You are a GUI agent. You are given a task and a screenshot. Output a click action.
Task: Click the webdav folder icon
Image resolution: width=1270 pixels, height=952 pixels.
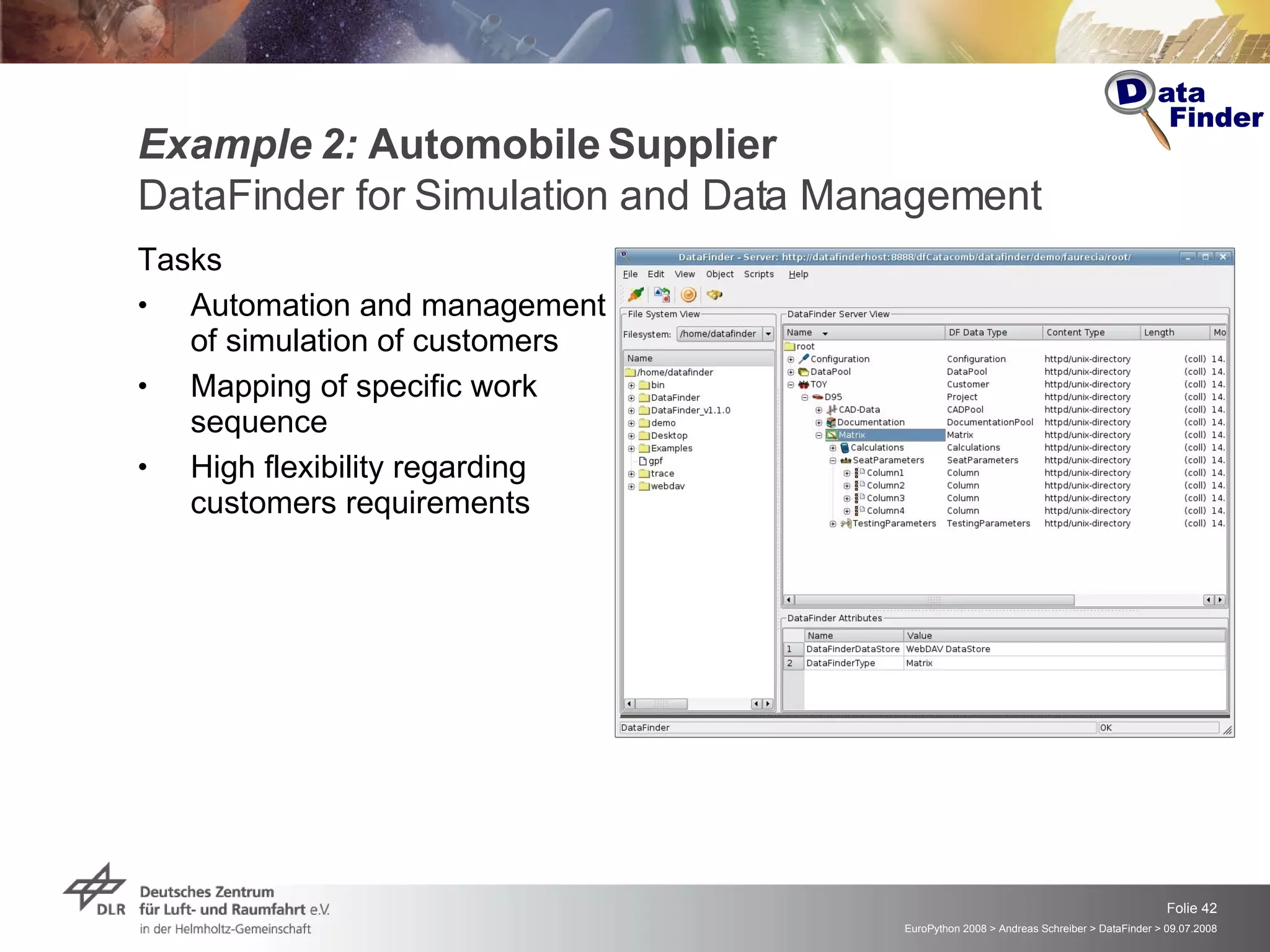click(x=644, y=487)
